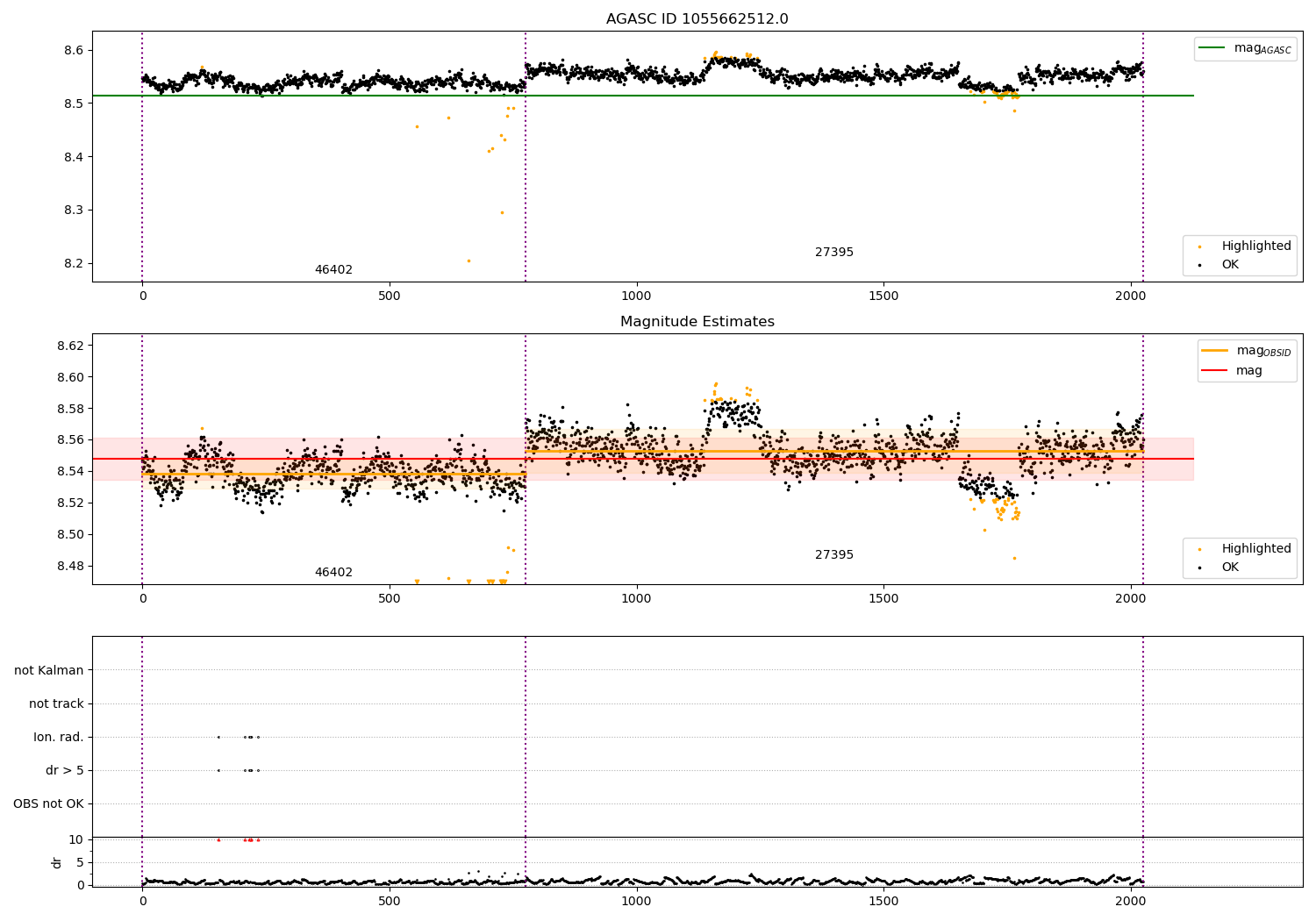Select Highlighted legend entry in Magnitude Estimates plot
This screenshot has width=1316, height=921.
1256,549
